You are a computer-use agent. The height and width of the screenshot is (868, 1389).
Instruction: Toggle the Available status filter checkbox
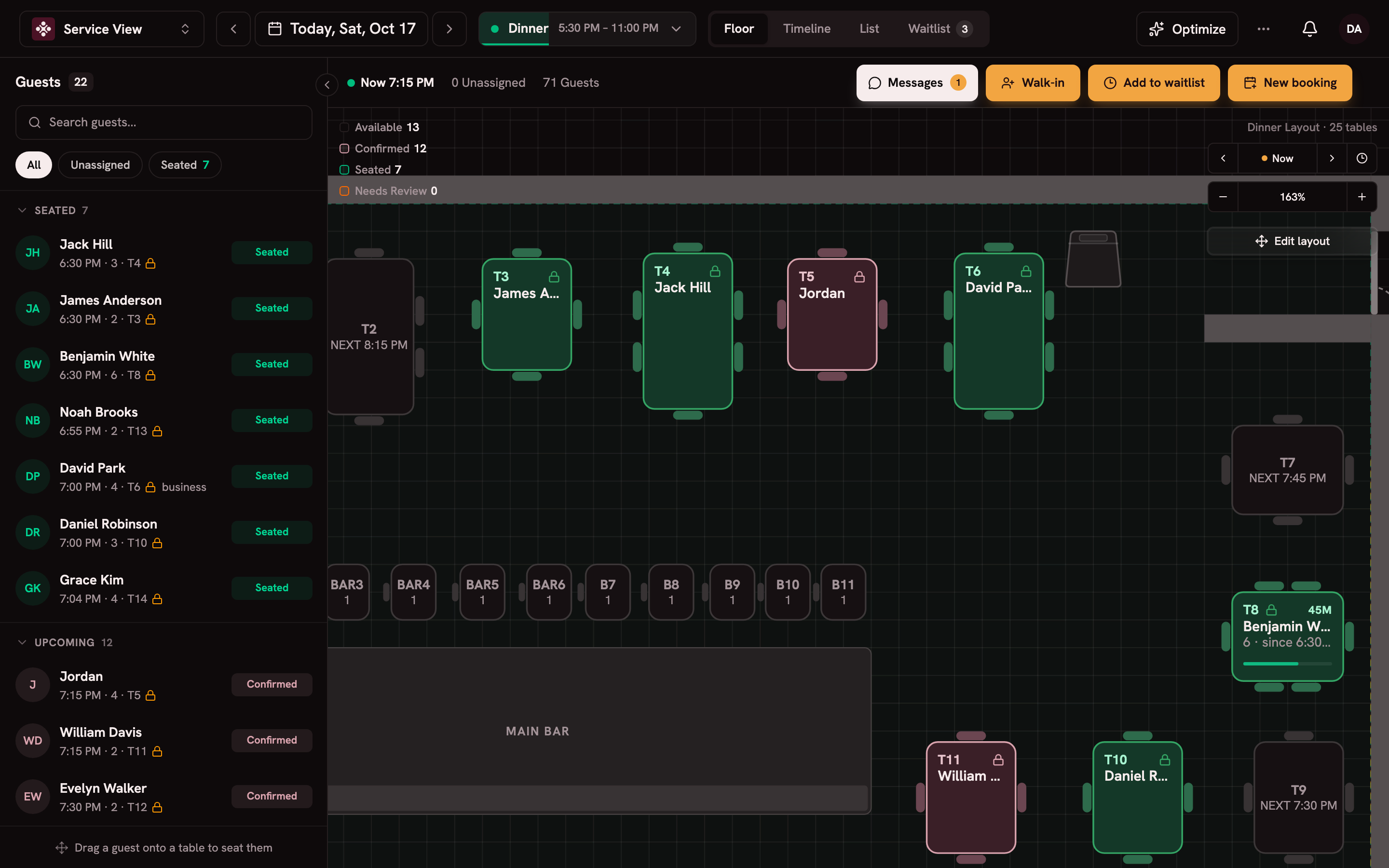[x=344, y=127]
